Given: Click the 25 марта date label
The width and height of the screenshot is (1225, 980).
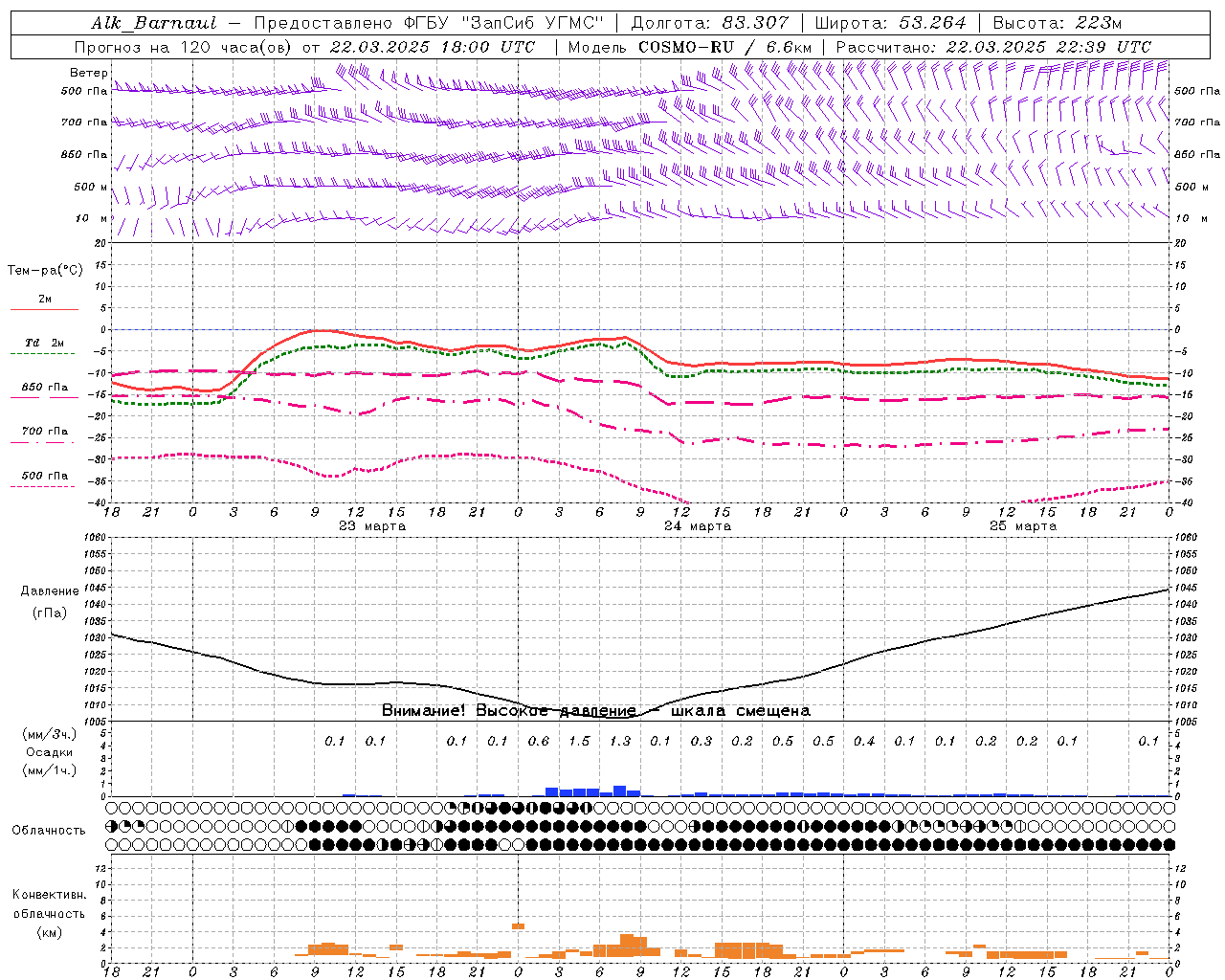Looking at the screenshot, I should point(1023,525).
